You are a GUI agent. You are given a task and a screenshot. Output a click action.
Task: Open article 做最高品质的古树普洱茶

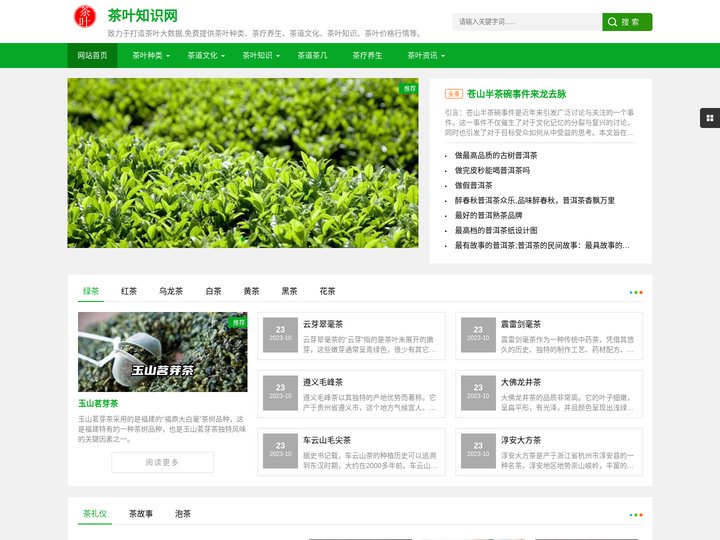tap(496, 156)
